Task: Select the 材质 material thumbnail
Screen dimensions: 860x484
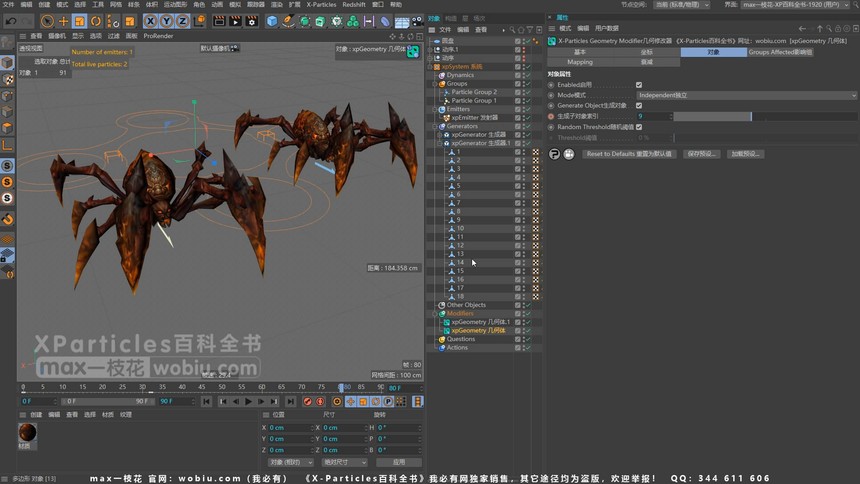Action: [x=27, y=432]
